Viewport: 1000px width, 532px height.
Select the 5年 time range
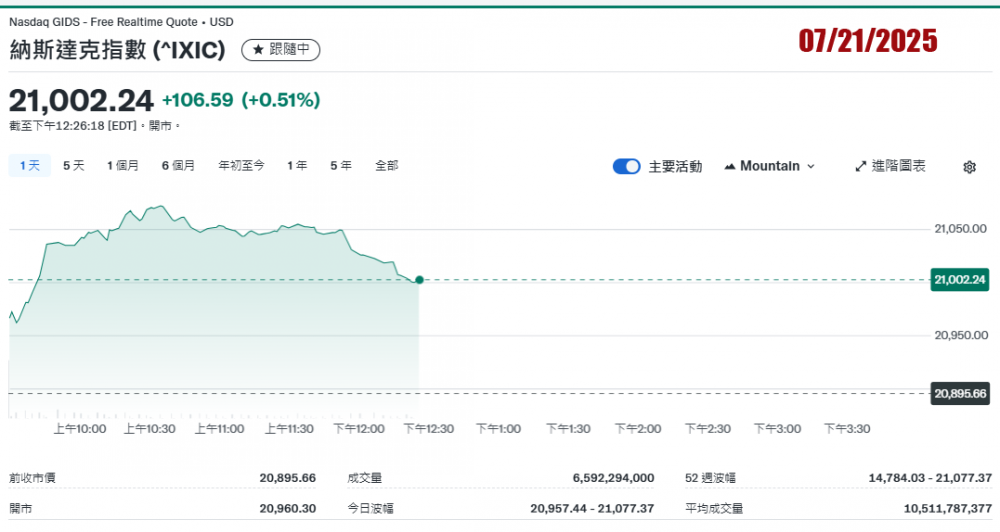(x=341, y=166)
